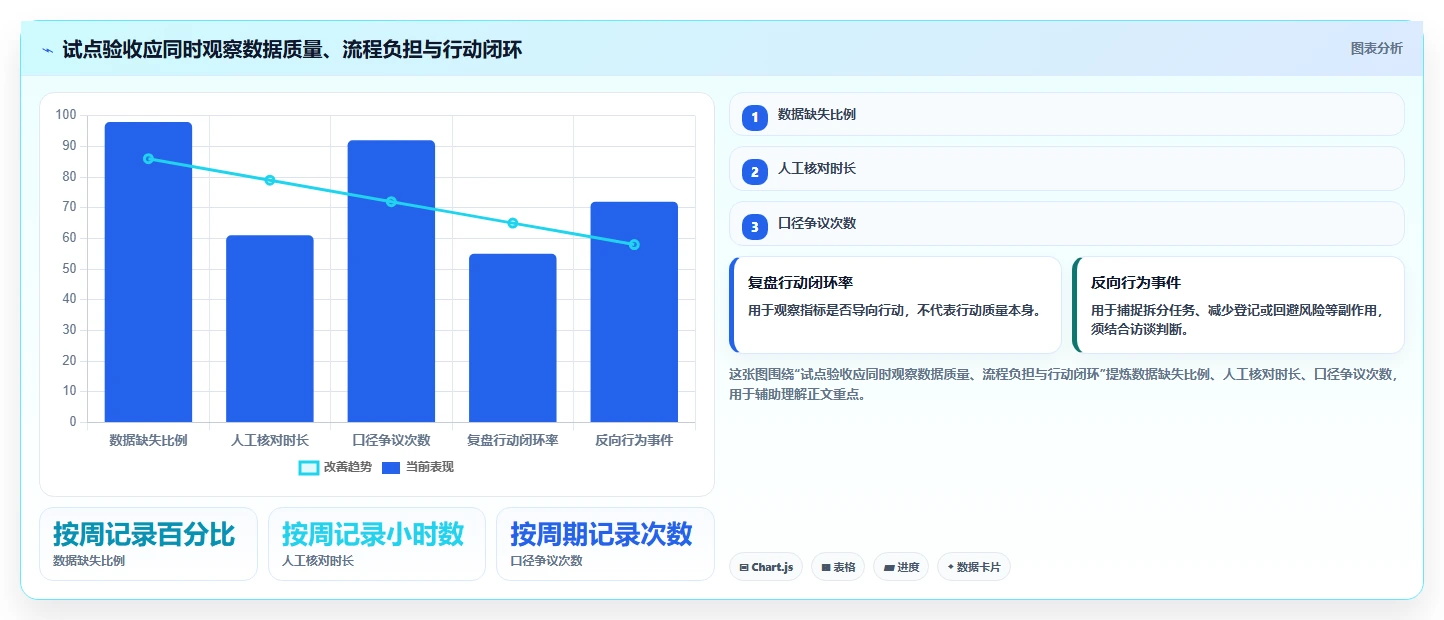Click the chart summary paragraph starting 这张图围绕
The image size is (1444, 620).
[1064, 384]
